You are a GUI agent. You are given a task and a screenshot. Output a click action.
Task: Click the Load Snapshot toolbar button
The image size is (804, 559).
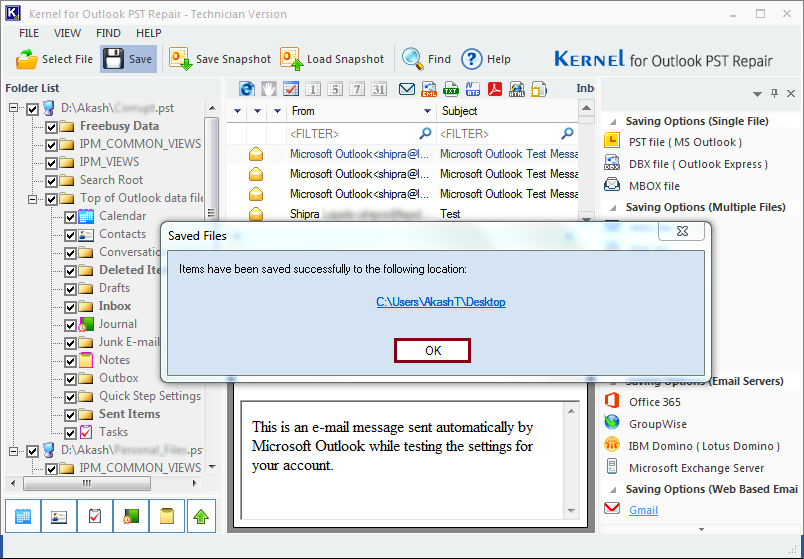[x=332, y=59]
